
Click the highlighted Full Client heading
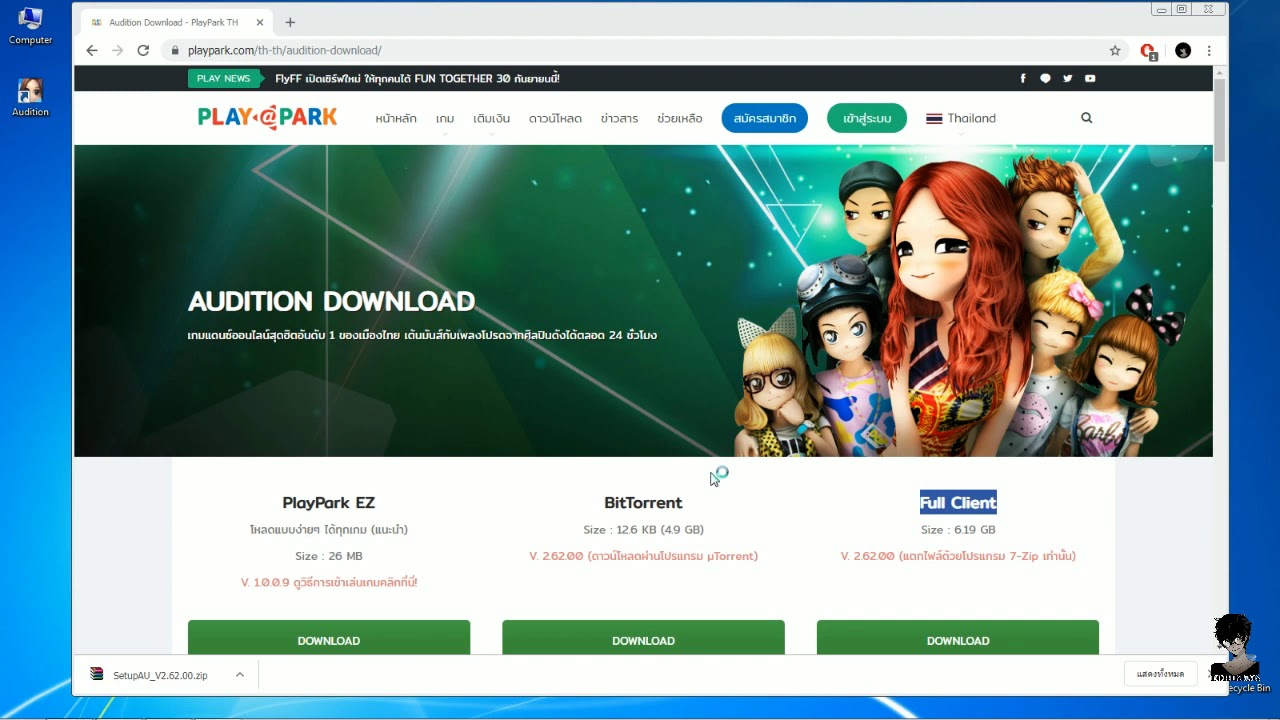(958, 503)
